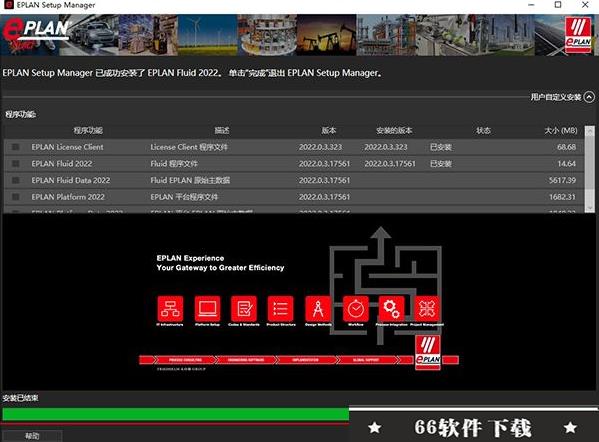Image resolution: width=599 pixels, height=442 pixels.
Task: Click the Codes & Standards checklist icon
Action: [x=244, y=309]
